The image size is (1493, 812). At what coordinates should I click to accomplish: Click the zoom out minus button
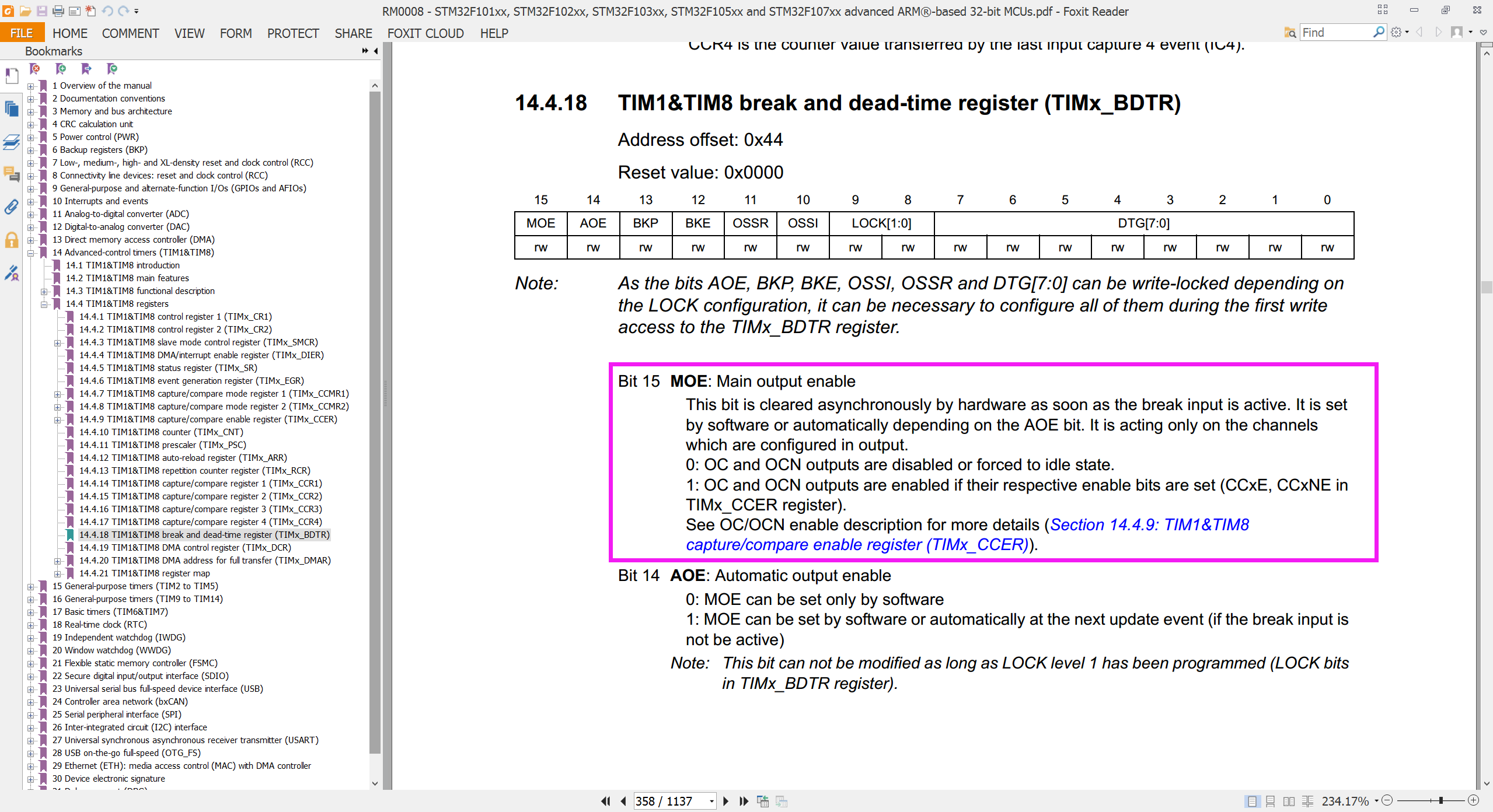(x=1387, y=801)
